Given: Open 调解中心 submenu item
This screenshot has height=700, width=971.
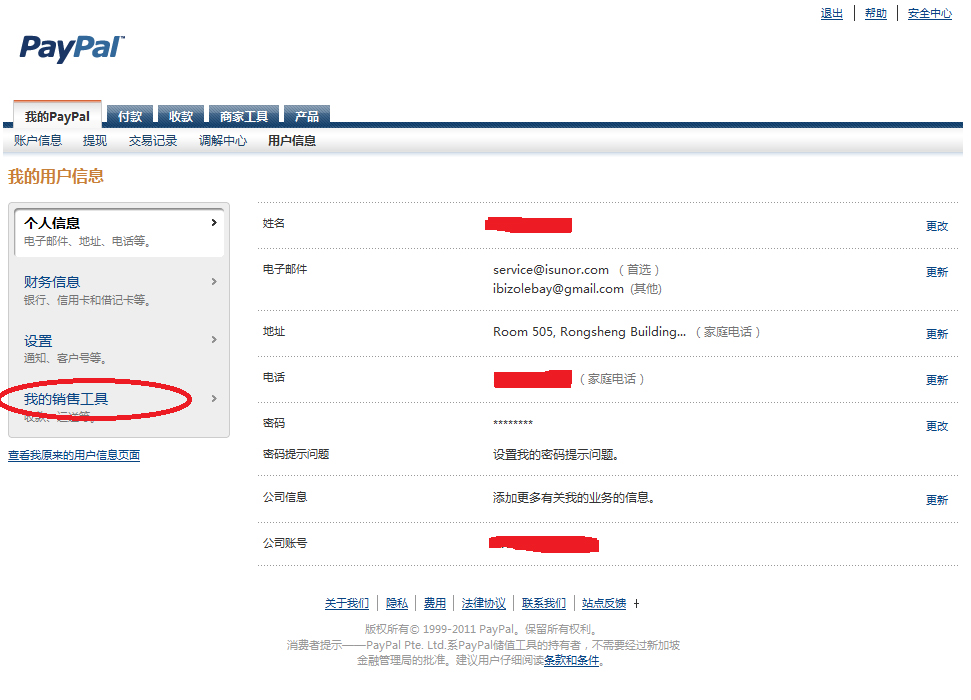Looking at the screenshot, I should (222, 141).
